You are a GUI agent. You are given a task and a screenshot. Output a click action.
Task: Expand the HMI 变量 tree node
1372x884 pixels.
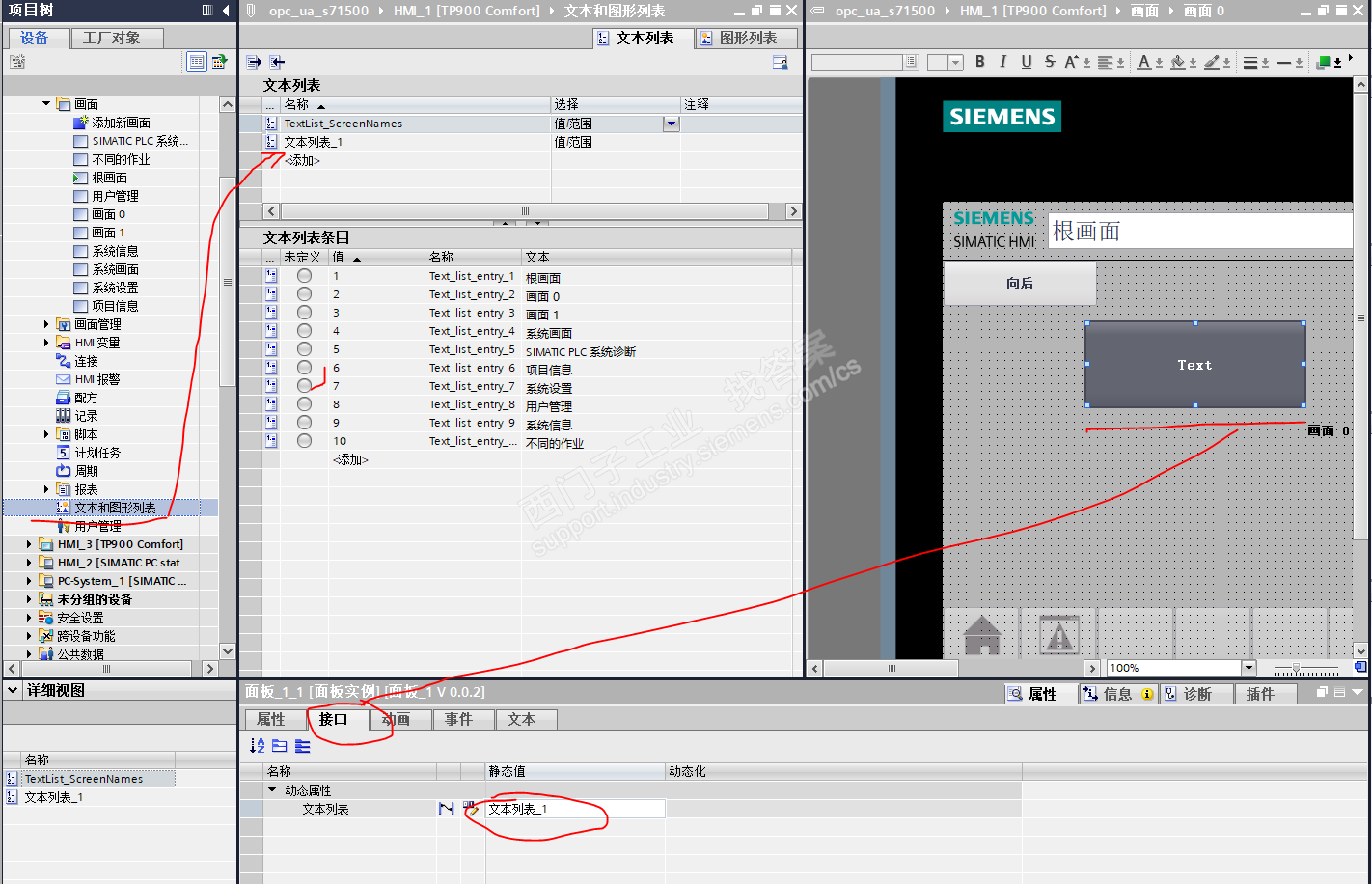point(46,343)
